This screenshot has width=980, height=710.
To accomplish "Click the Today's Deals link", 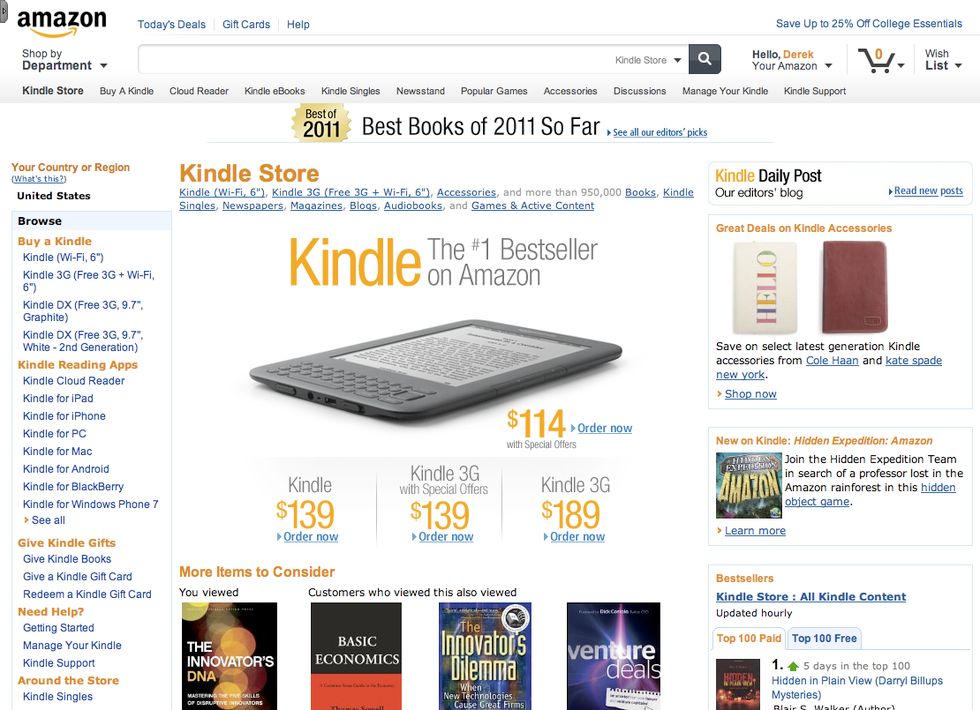I will (171, 24).
